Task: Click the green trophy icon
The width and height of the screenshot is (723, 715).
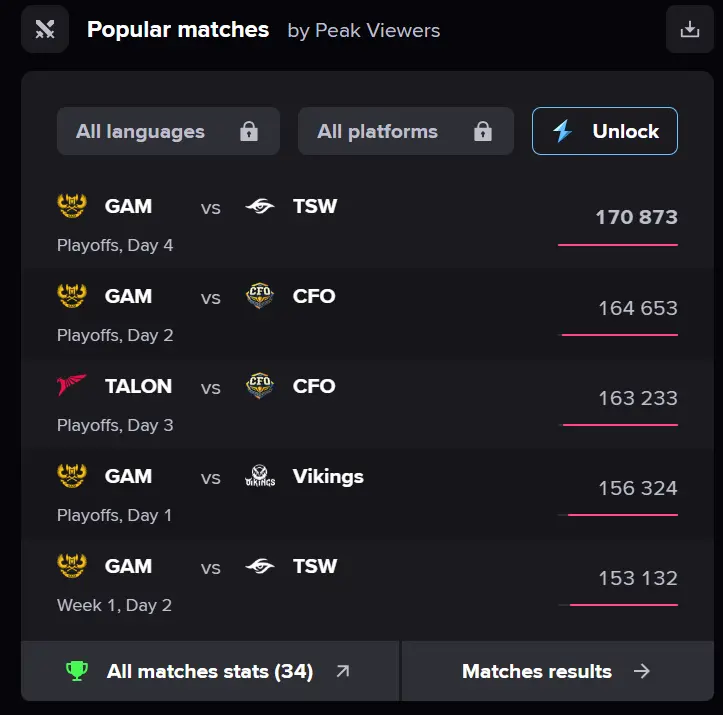Action: pos(77,671)
